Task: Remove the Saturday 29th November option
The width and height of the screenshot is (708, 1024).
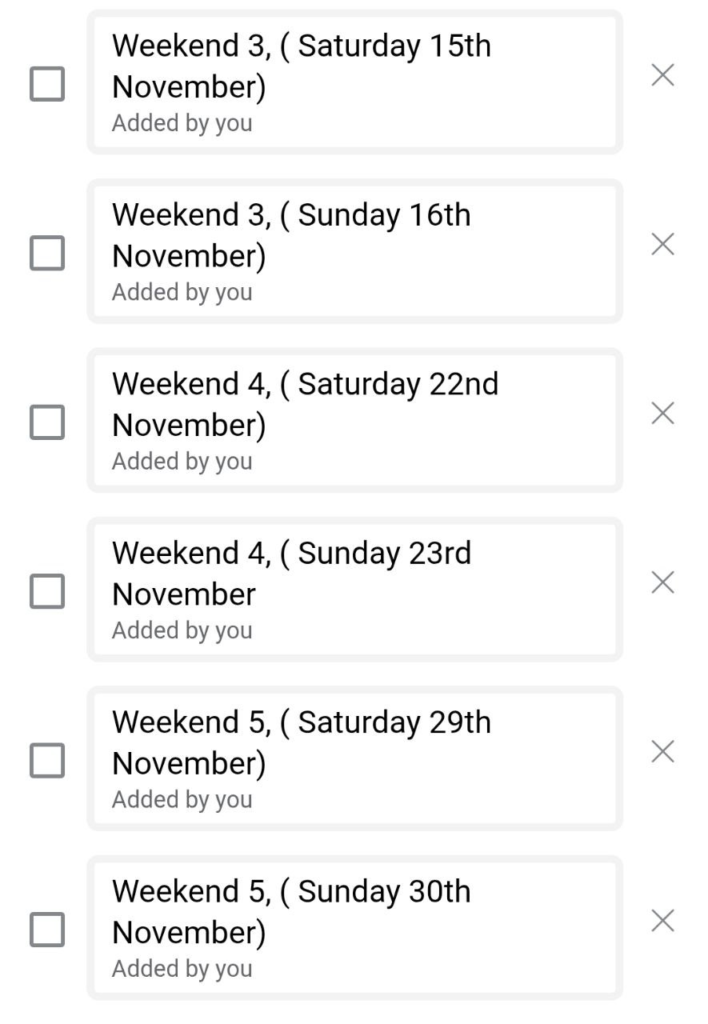Action: coord(662,752)
